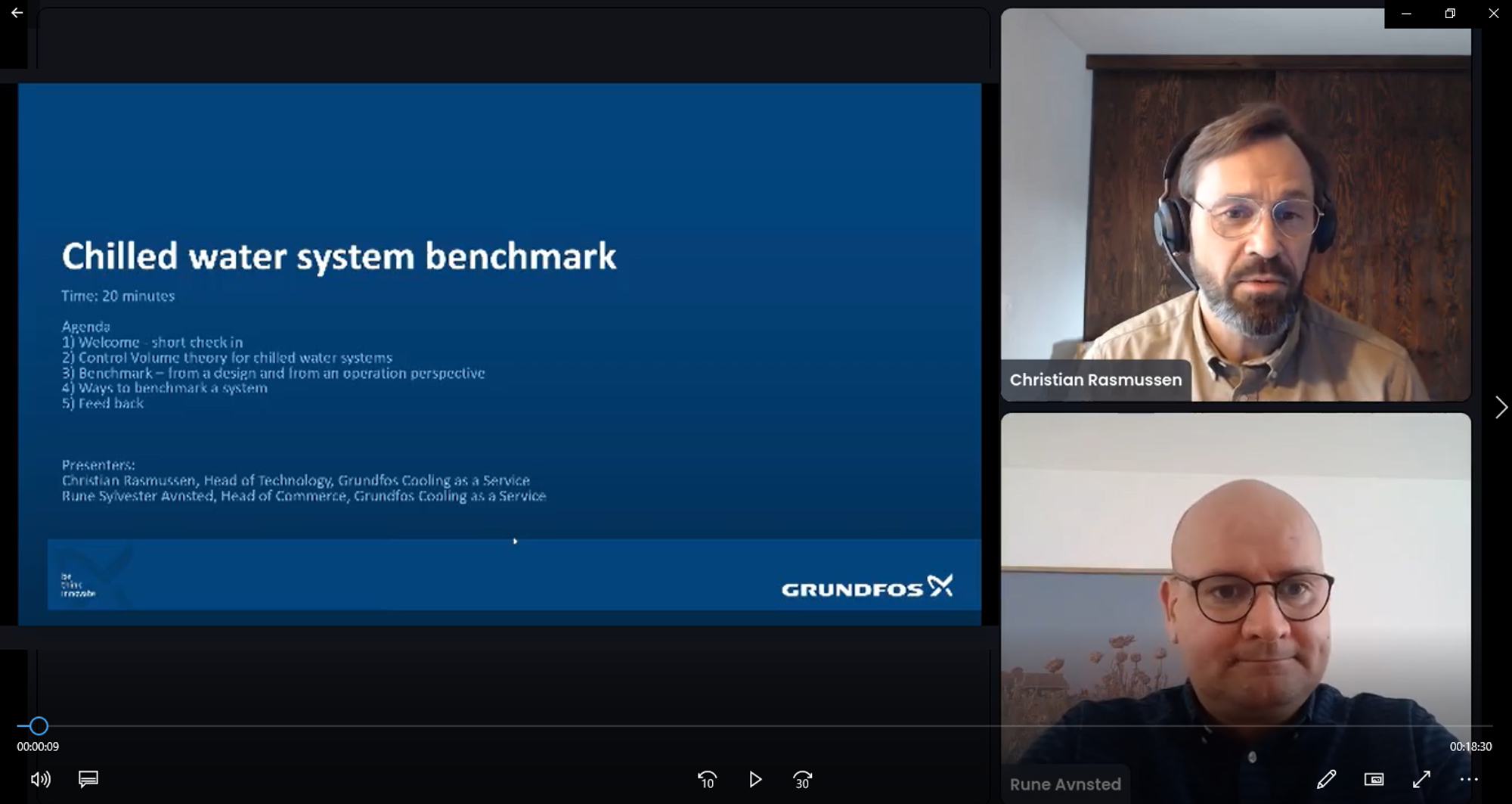Image resolution: width=1512 pixels, height=804 pixels.
Task: Open the subtitles and captions menu
Action: tap(88, 779)
